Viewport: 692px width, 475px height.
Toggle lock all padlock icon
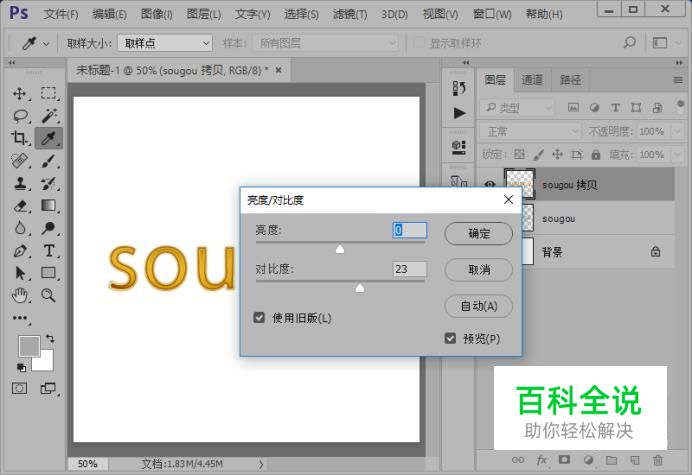point(596,154)
